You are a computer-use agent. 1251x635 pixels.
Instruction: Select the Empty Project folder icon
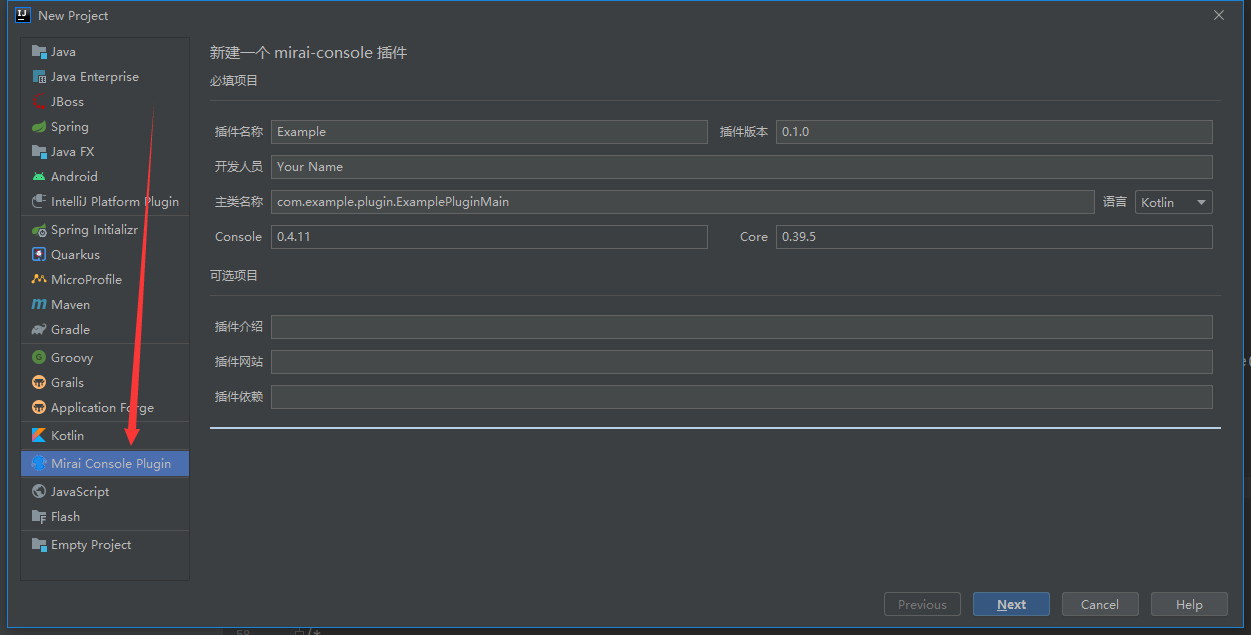pos(39,545)
